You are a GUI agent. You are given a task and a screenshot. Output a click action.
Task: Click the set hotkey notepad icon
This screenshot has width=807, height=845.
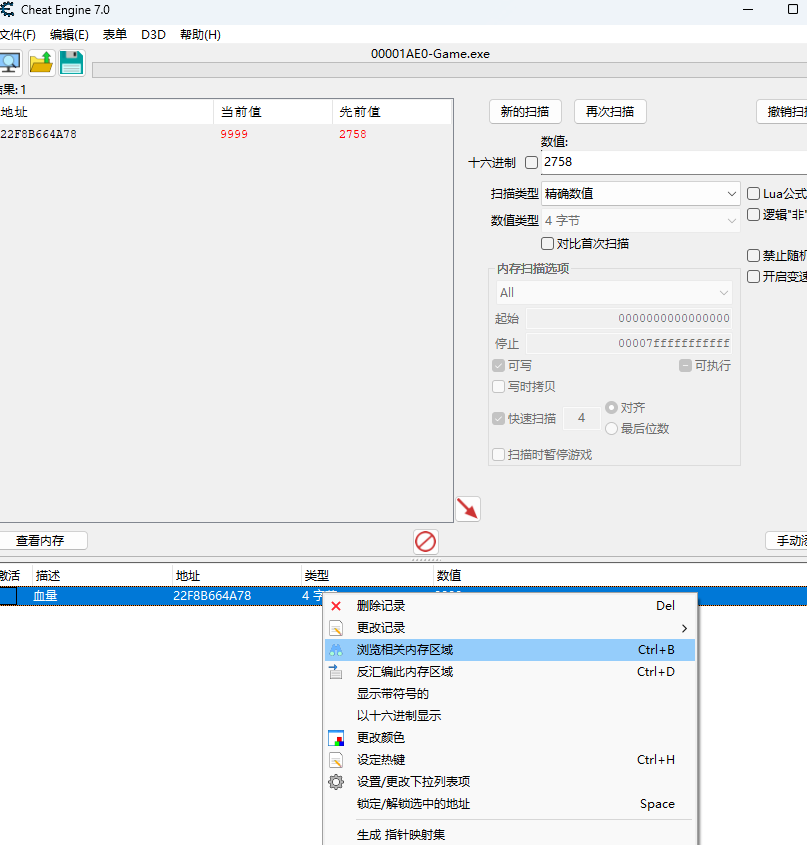click(336, 760)
